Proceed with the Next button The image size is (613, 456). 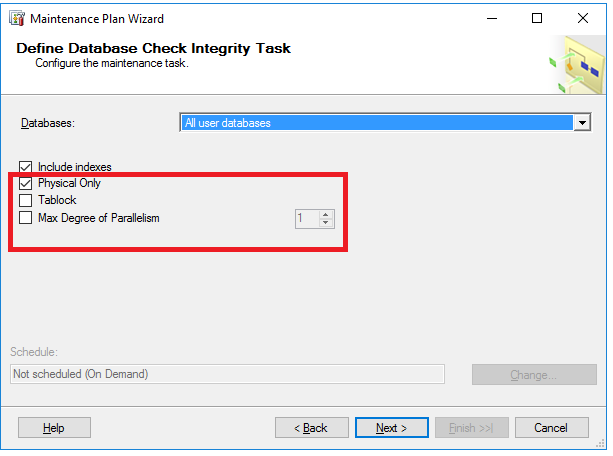[x=391, y=428]
